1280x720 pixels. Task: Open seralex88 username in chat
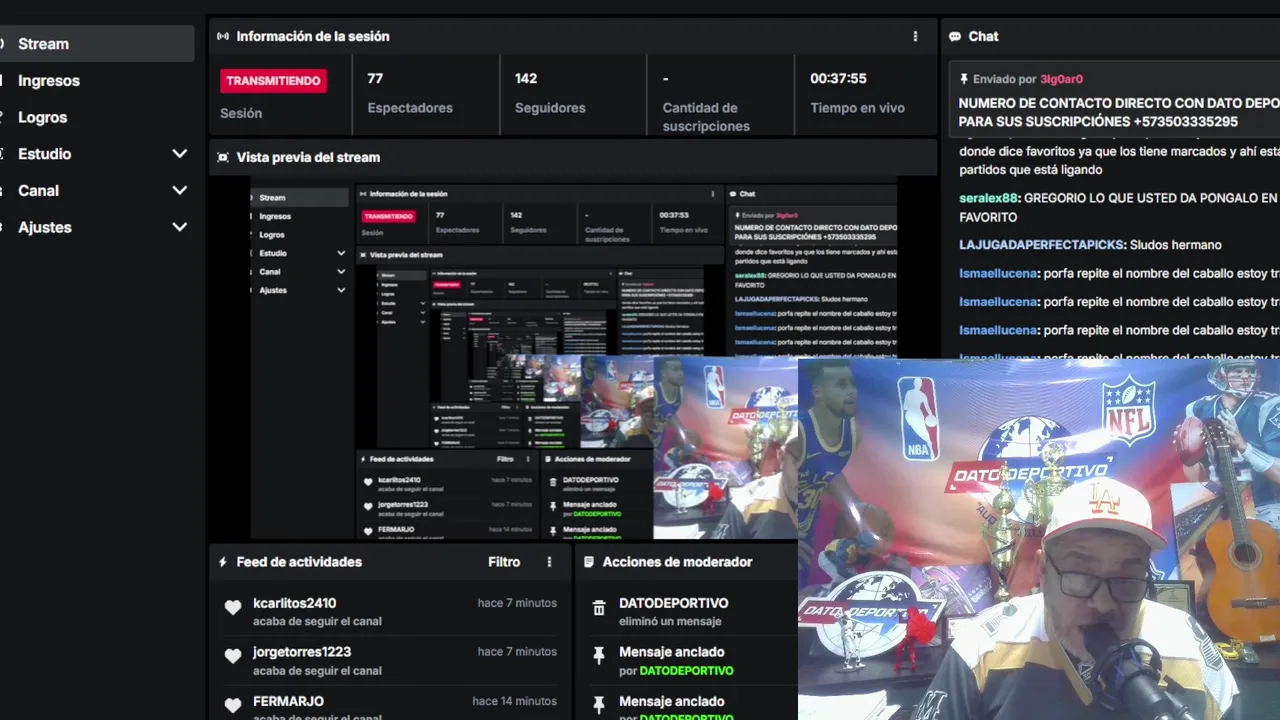[988, 198]
